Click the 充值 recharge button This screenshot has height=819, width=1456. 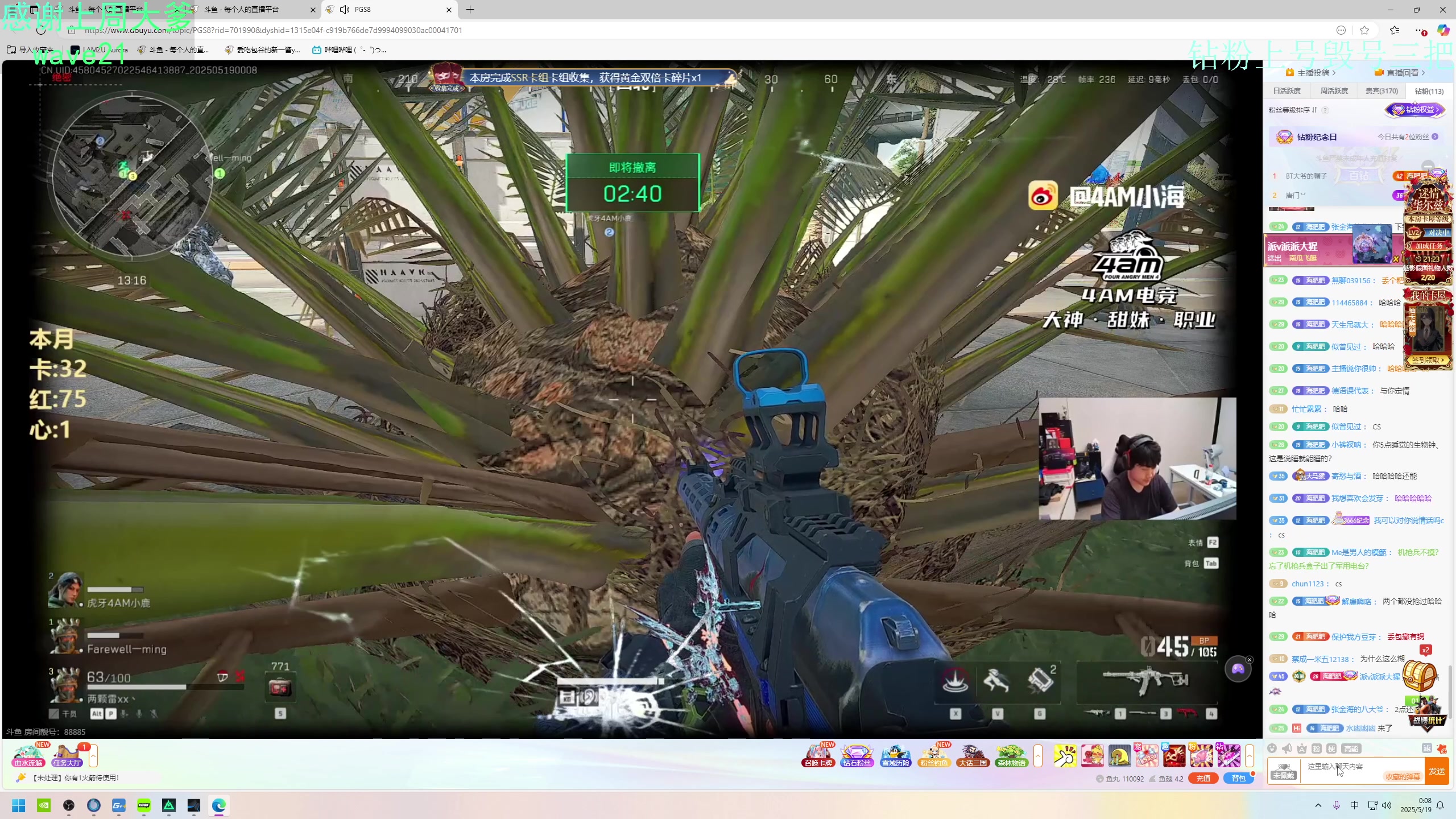pyautogui.click(x=1203, y=779)
